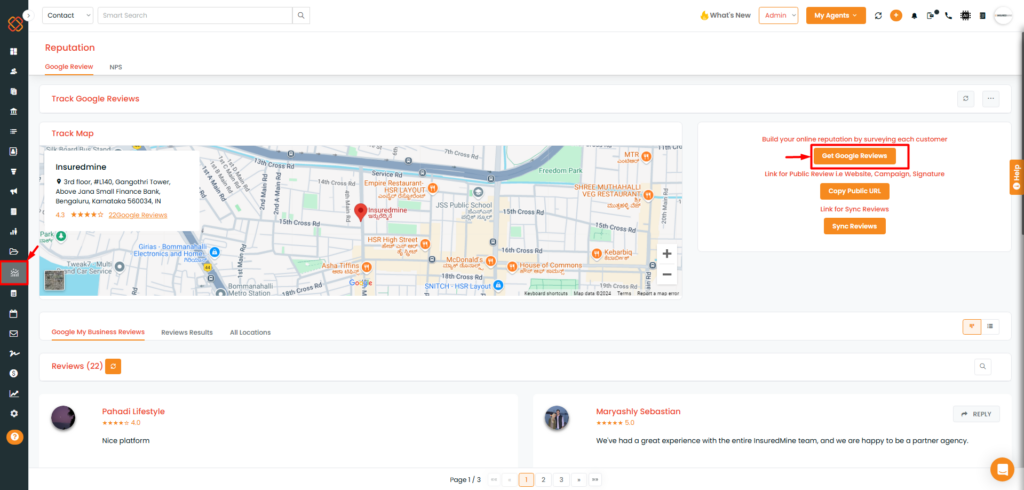1024x490 pixels.
Task: Open Track Google Reviews more options menu
Action: 991,99
